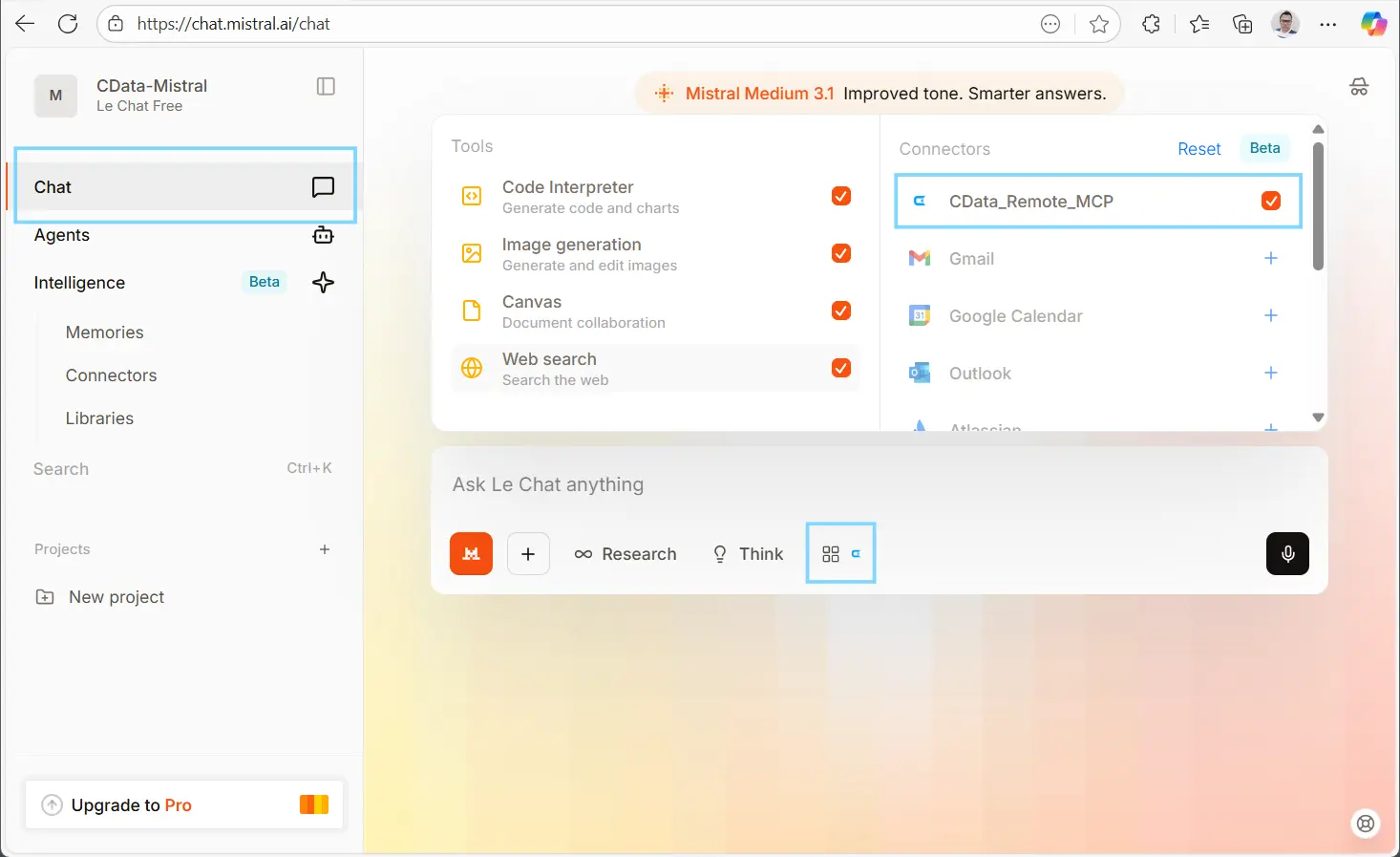Click the plus attachment button in chat bar
The image size is (1400, 857).
point(528,554)
